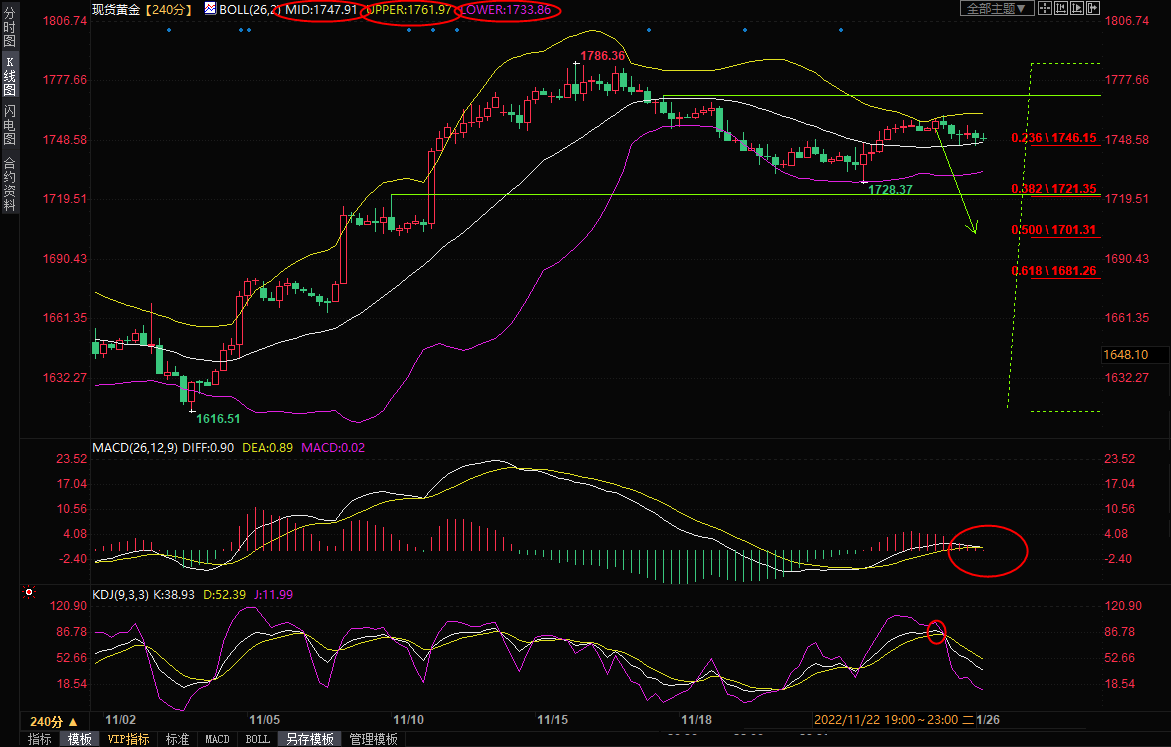Apply the 标准 template

pyautogui.click(x=177, y=739)
